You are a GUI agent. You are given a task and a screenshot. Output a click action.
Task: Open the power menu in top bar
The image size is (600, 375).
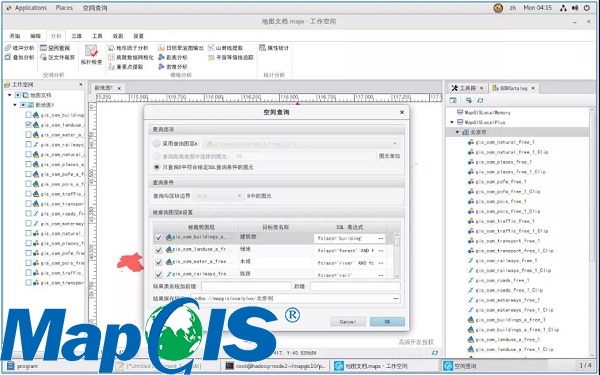[587, 8]
